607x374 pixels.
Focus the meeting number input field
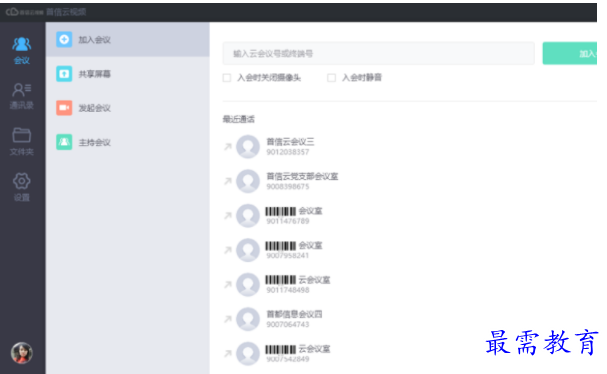pos(378,53)
